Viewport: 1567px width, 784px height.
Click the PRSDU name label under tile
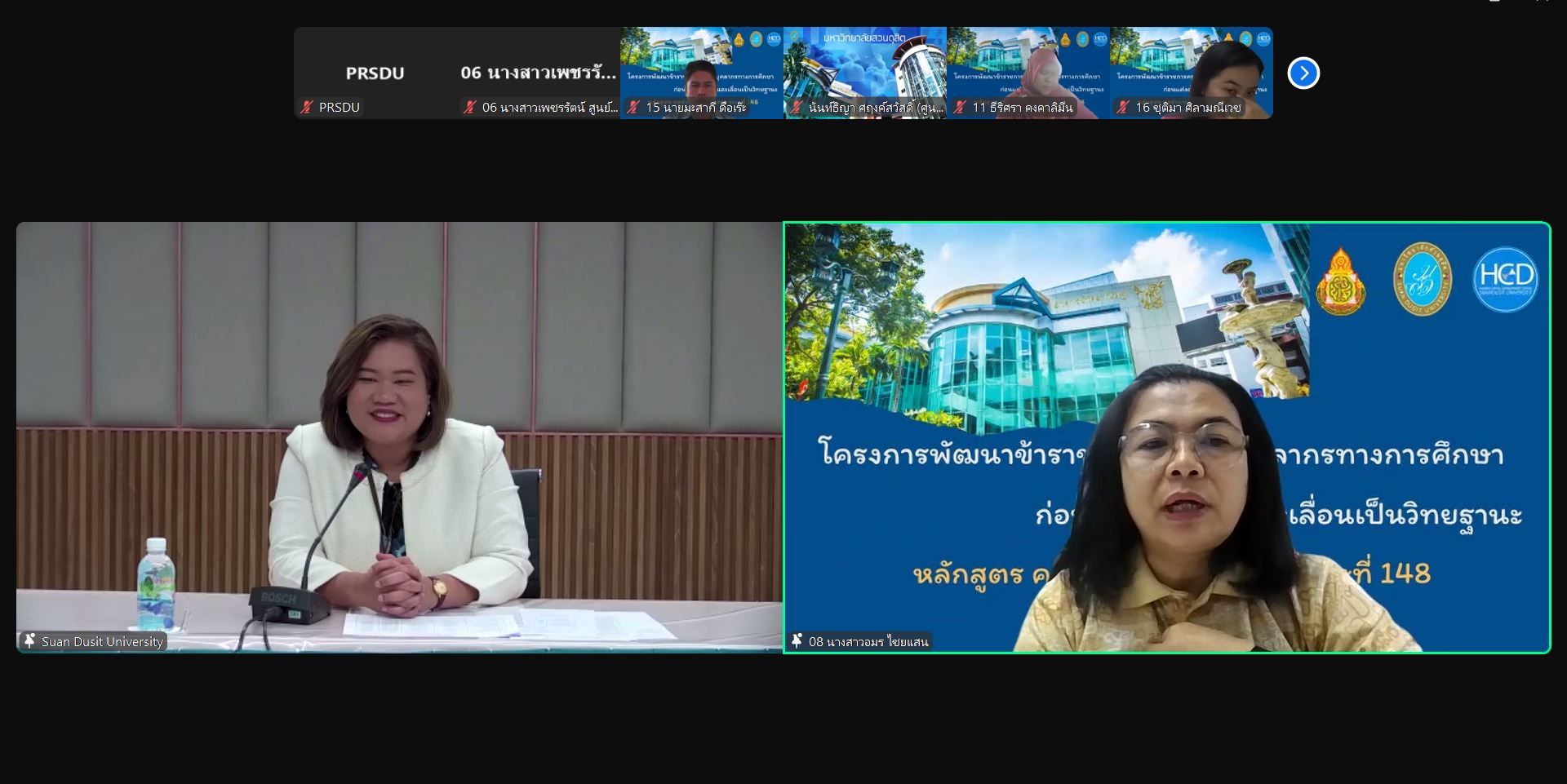click(x=340, y=107)
